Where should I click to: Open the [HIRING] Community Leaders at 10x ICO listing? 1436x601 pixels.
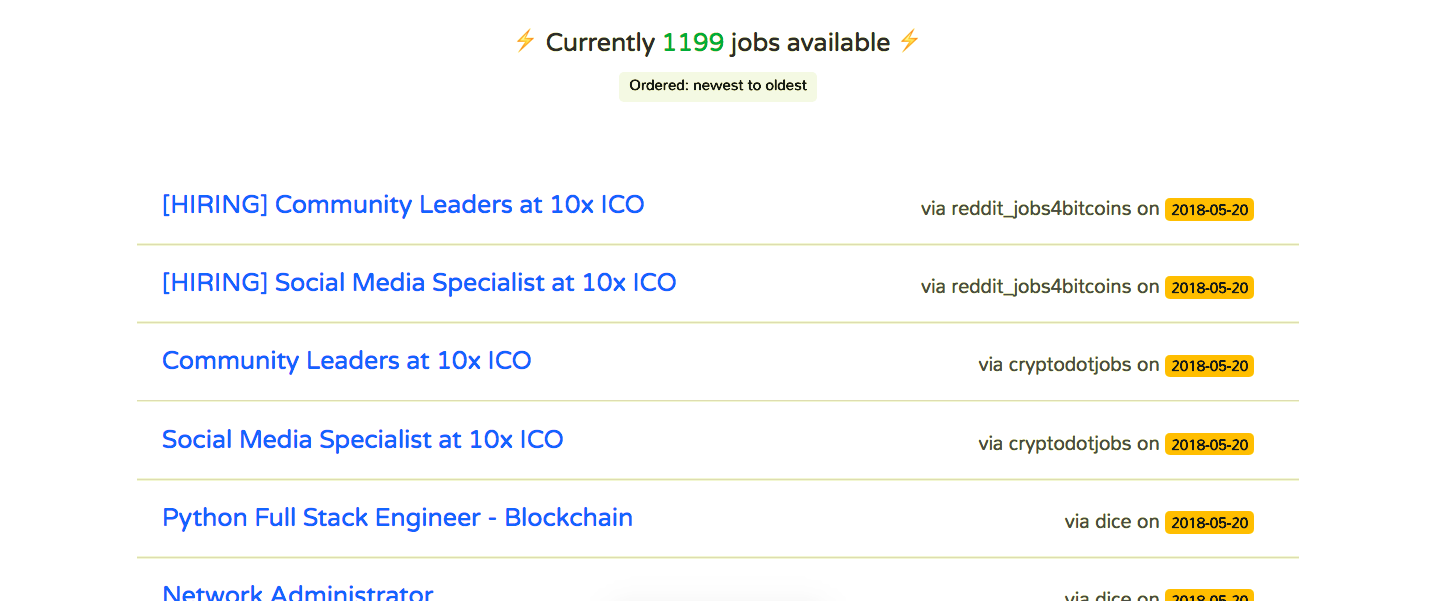pos(403,204)
